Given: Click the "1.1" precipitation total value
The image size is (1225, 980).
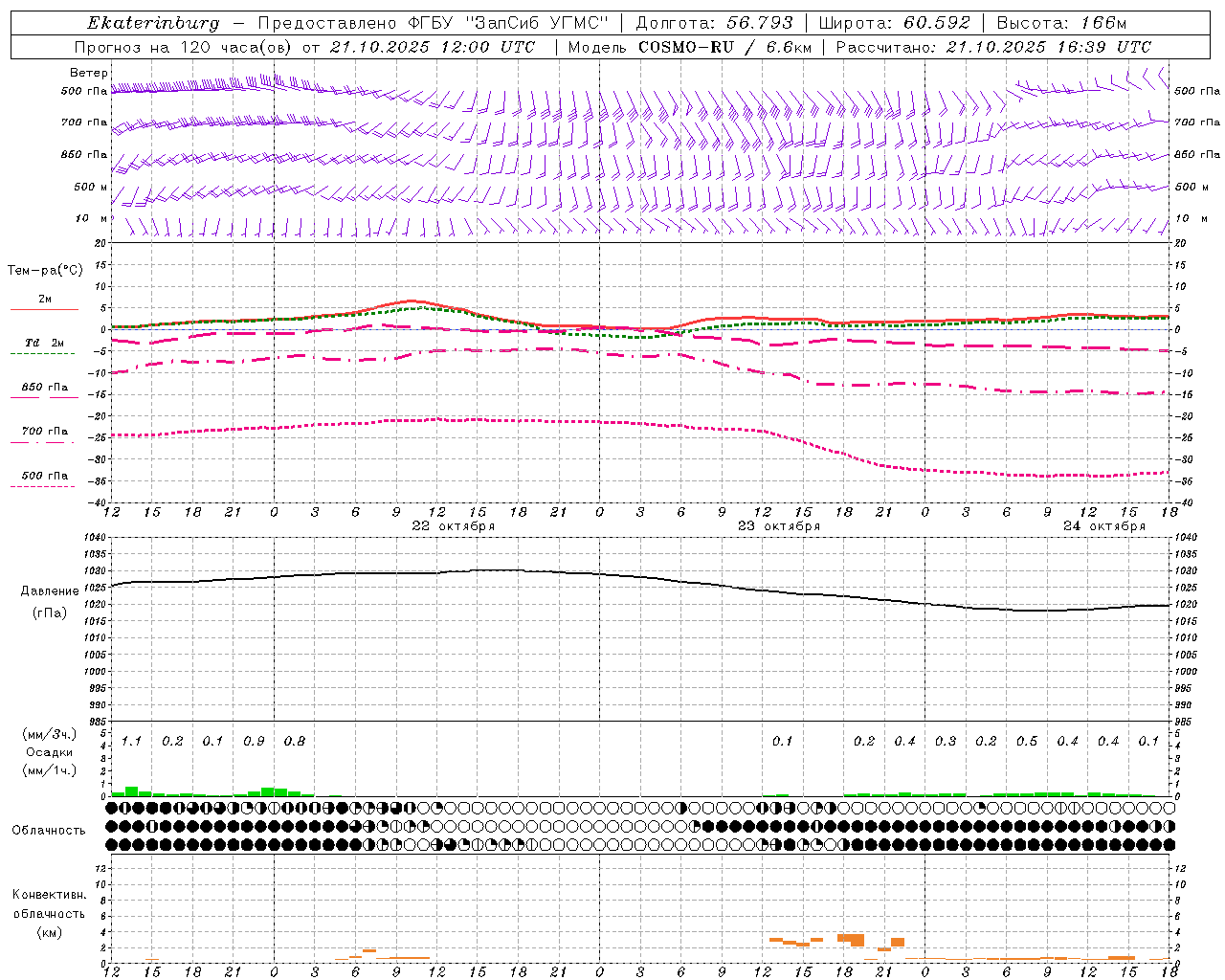Looking at the screenshot, I should click(x=131, y=742).
